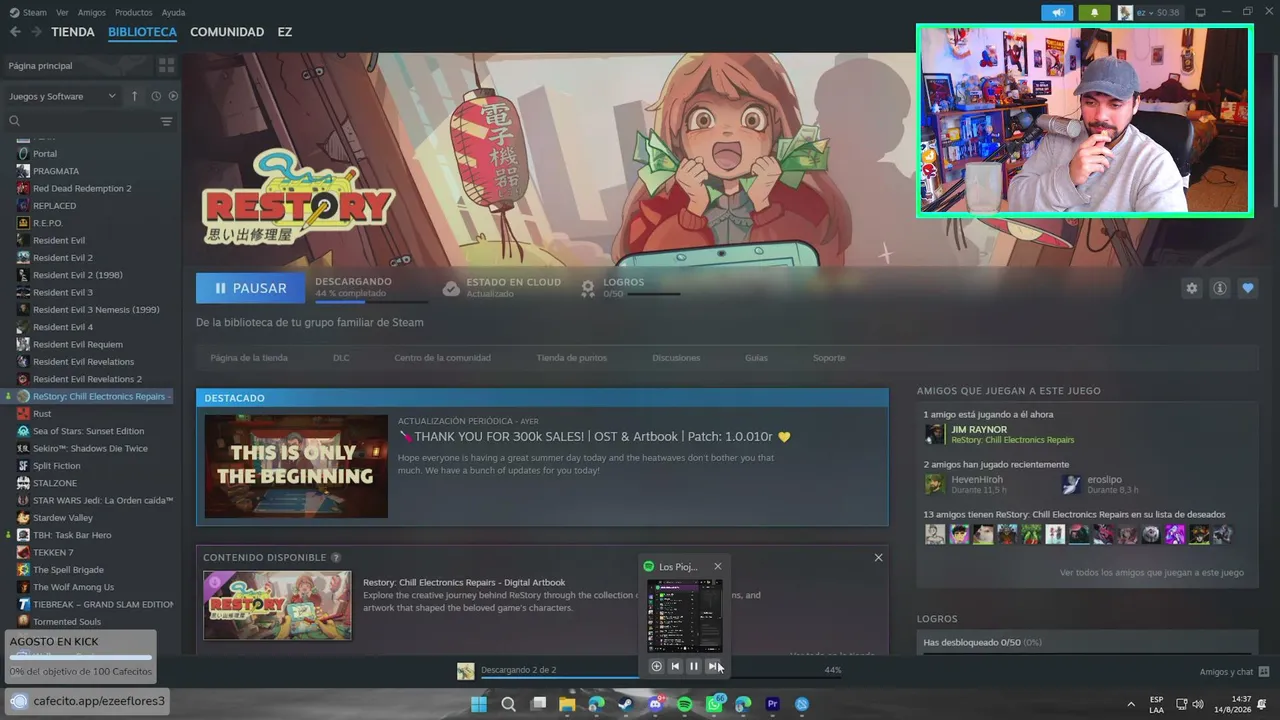Open the Tienda de puntos link
This screenshot has width=1280, height=720.
571,357
